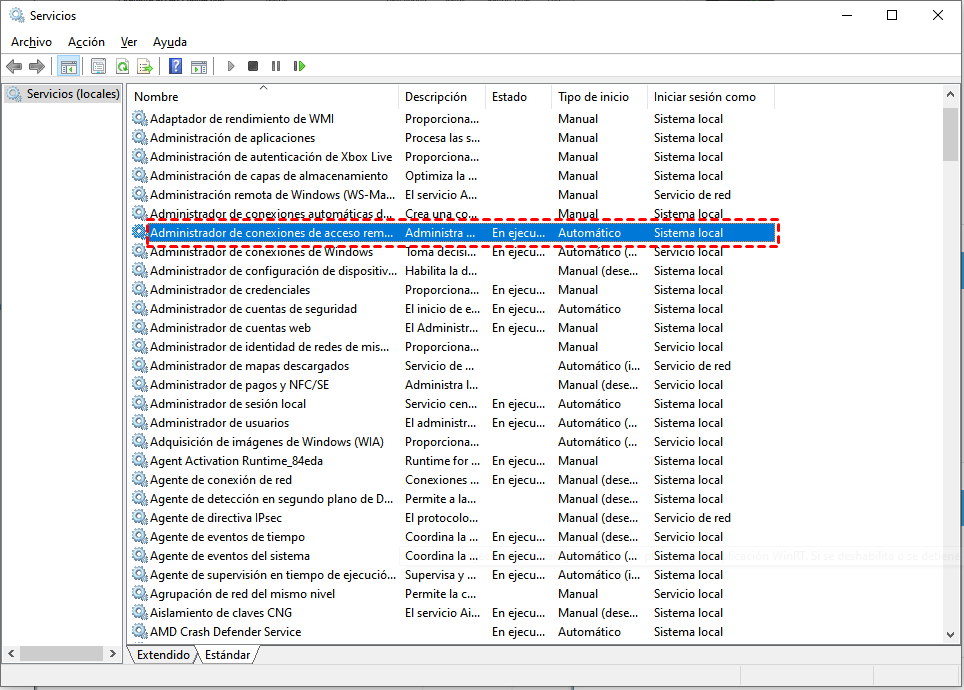The height and width of the screenshot is (690, 964).
Task: Click the left pane scroll right arrow
Action: coord(112,653)
